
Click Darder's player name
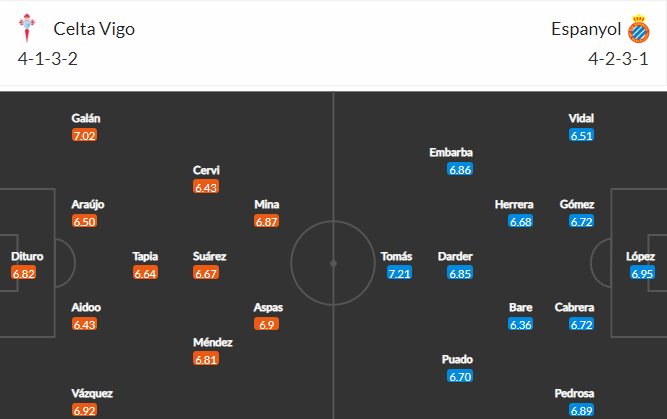455,256
